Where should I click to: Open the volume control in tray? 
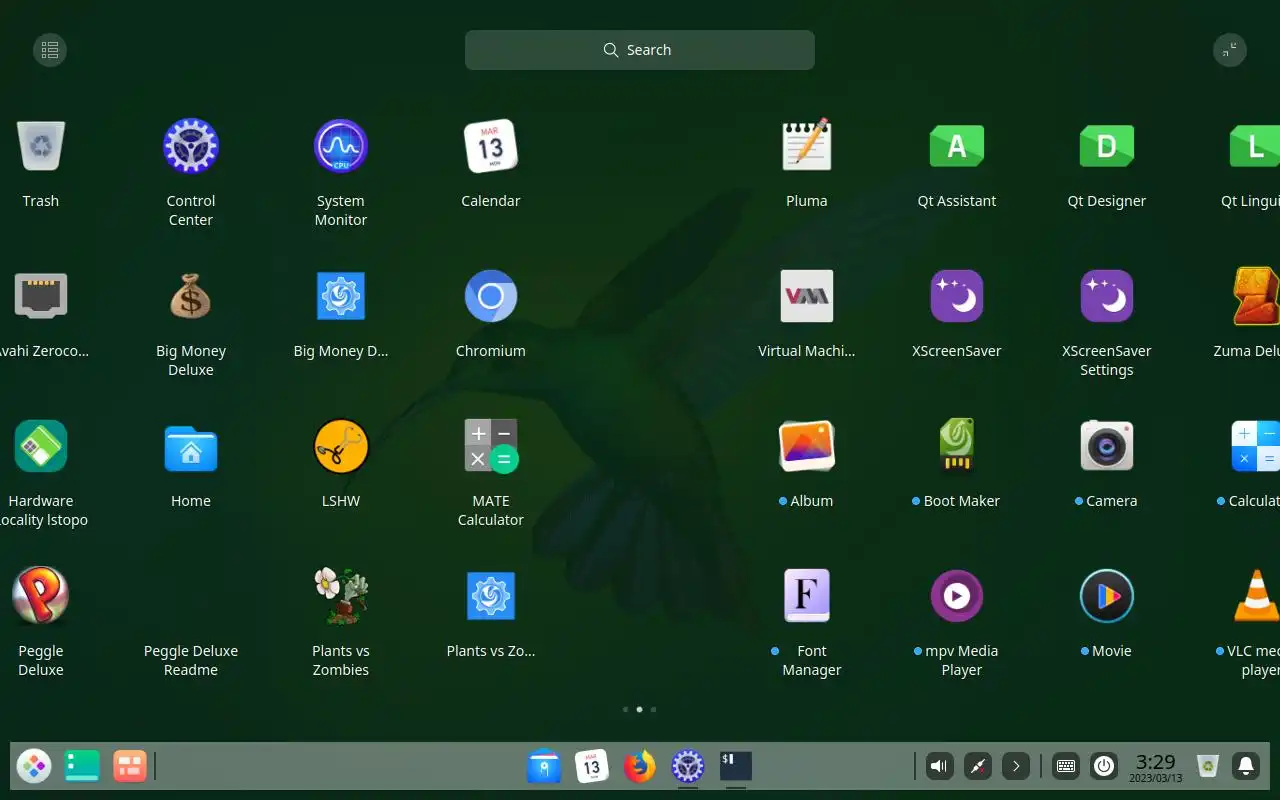point(940,767)
